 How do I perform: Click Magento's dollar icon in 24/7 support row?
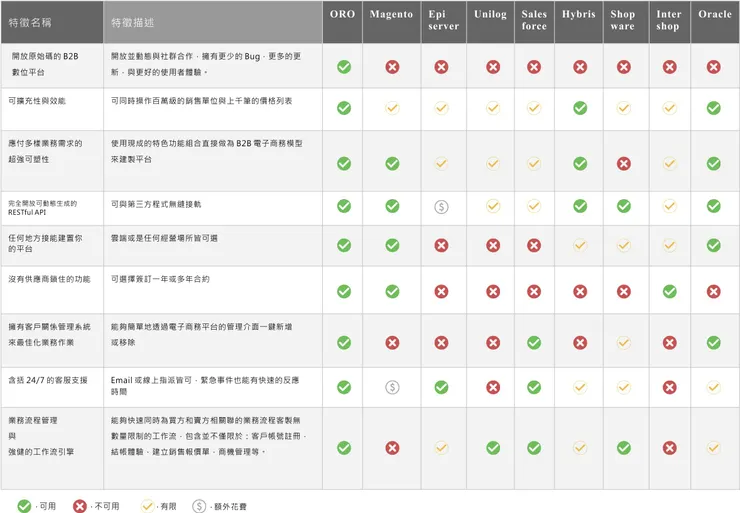pos(392,387)
